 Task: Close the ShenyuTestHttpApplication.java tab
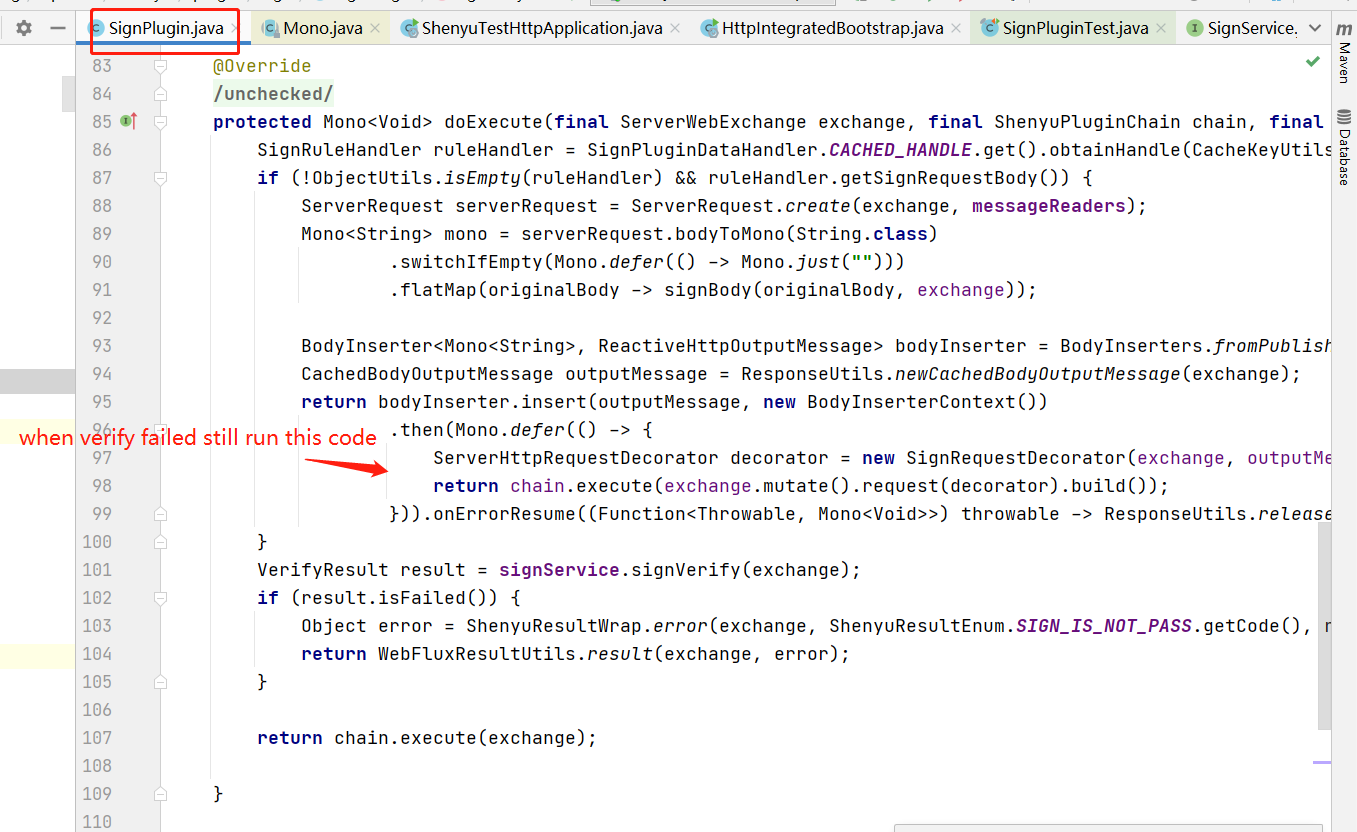[x=676, y=28]
